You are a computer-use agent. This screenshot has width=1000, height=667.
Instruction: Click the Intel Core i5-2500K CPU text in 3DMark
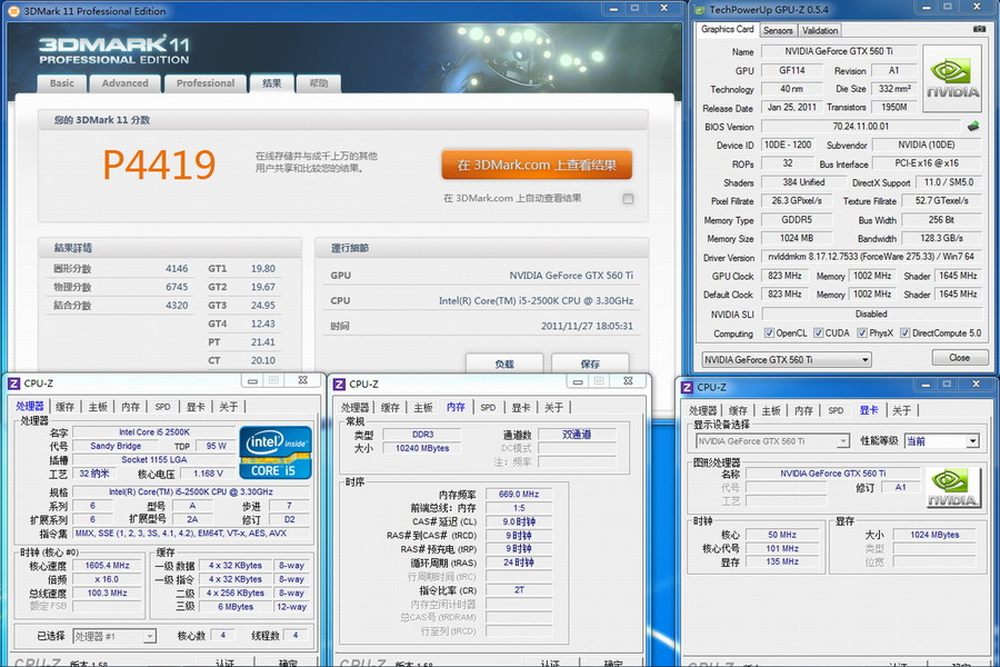point(536,300)
